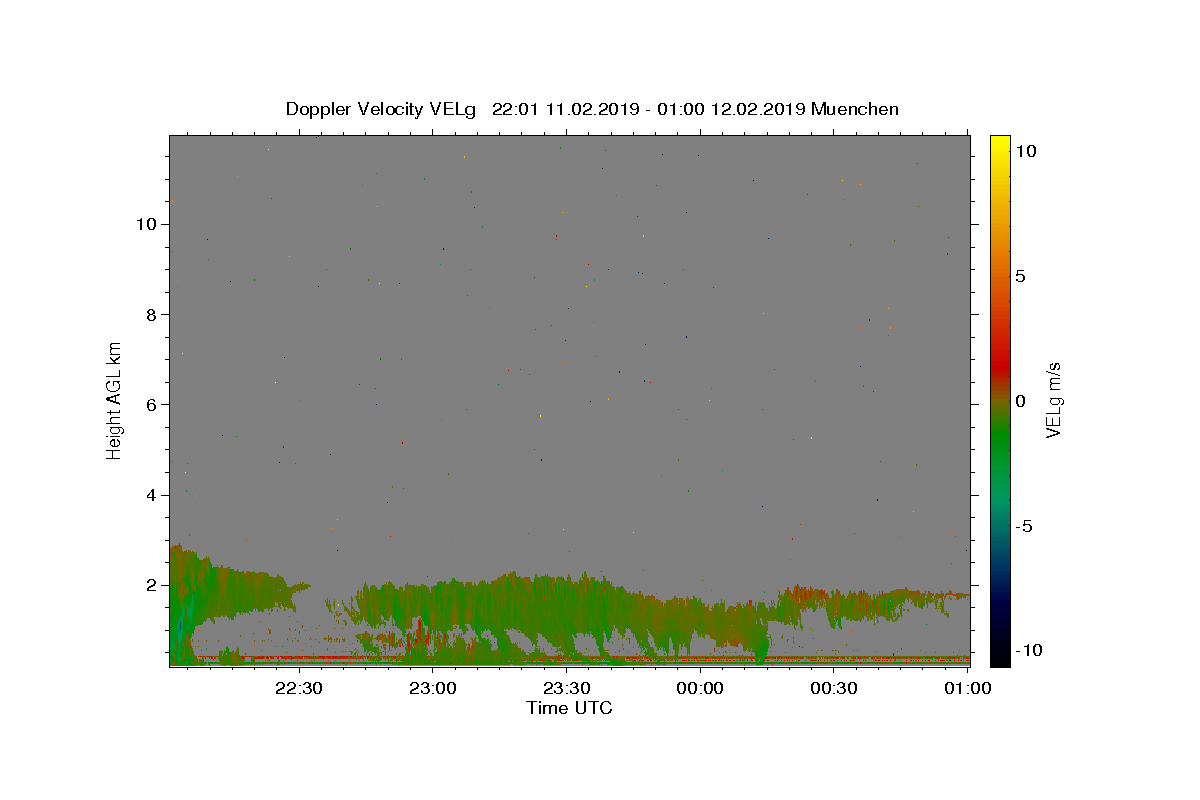The width and height of the screenshot is (1200, 800).
Task: Click the 'Time UTC' axis label
Action: [569, 708]
